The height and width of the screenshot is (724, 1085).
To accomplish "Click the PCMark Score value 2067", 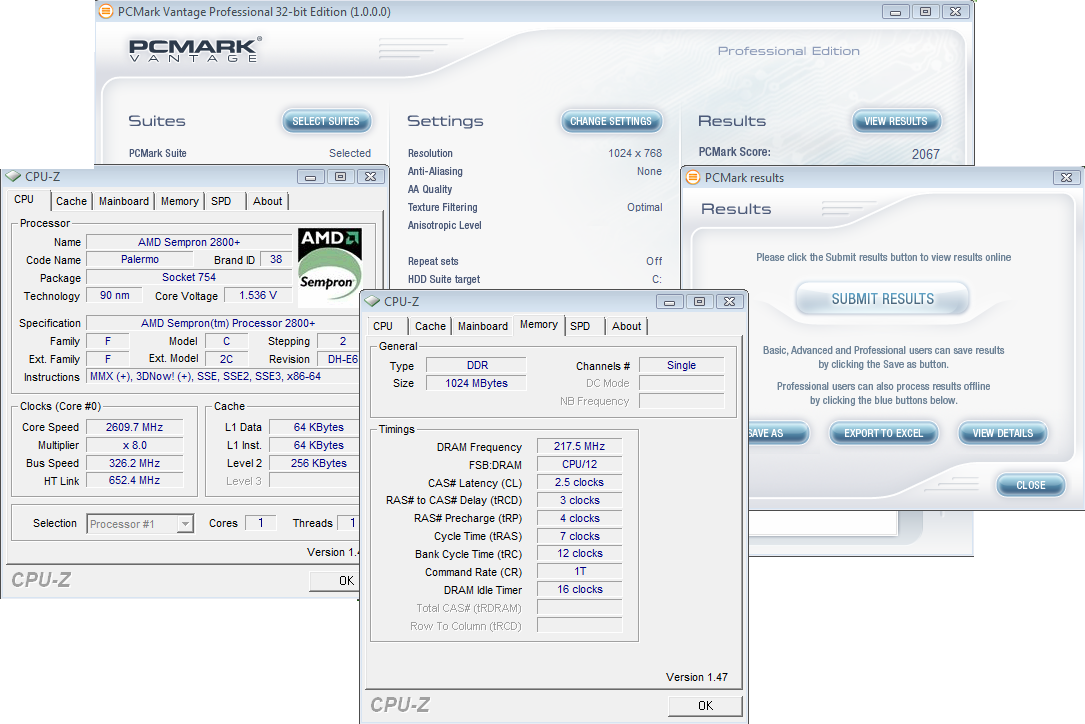I will click(925, 154).
